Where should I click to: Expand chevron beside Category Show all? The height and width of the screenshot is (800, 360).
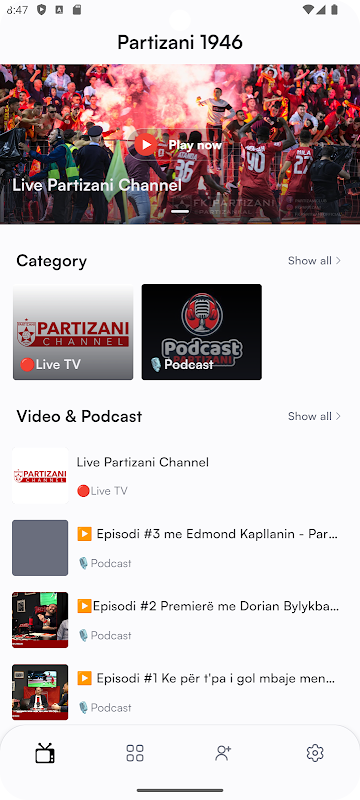point(338,261)
